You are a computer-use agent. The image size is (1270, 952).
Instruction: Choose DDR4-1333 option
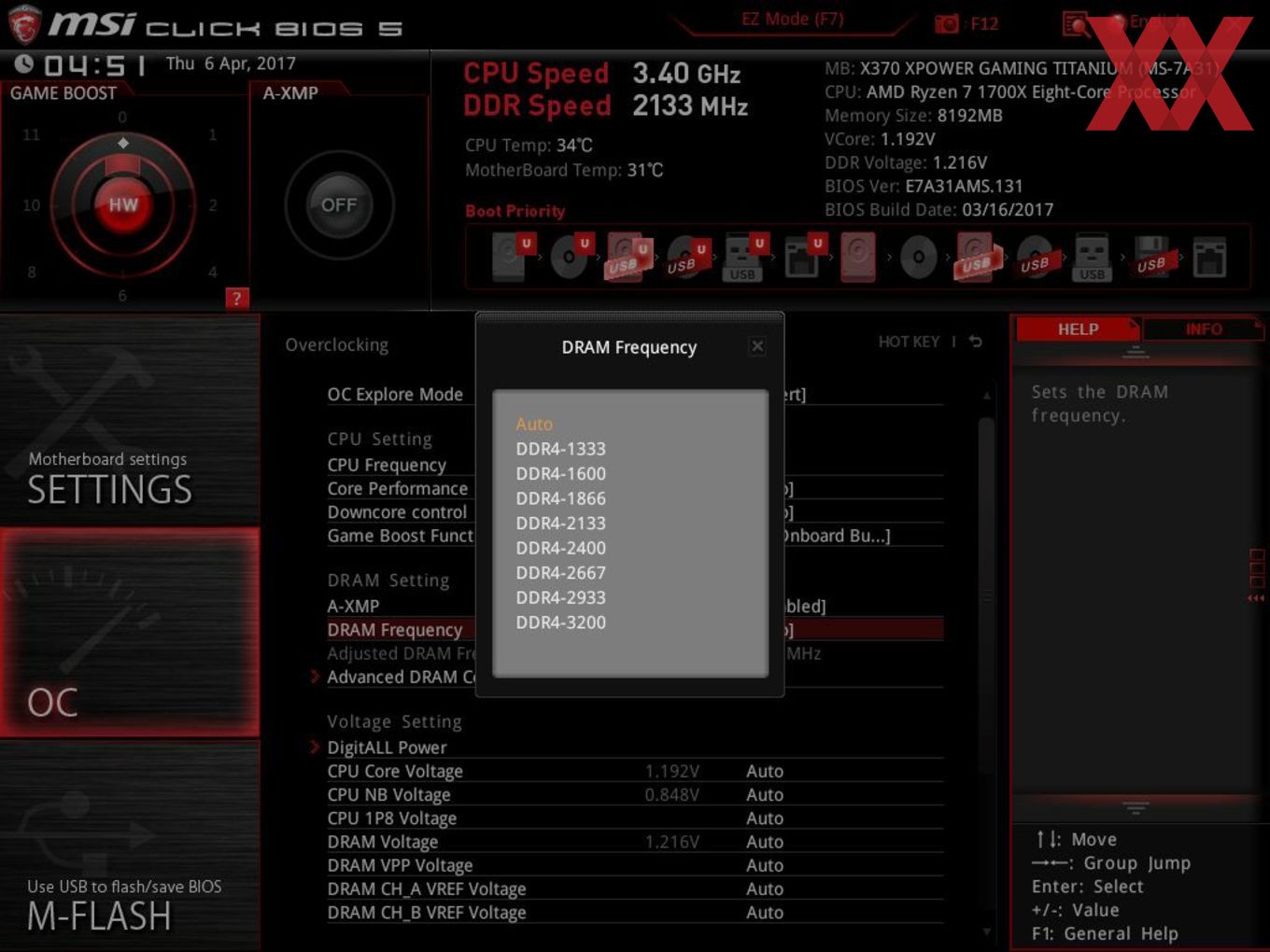561,449
